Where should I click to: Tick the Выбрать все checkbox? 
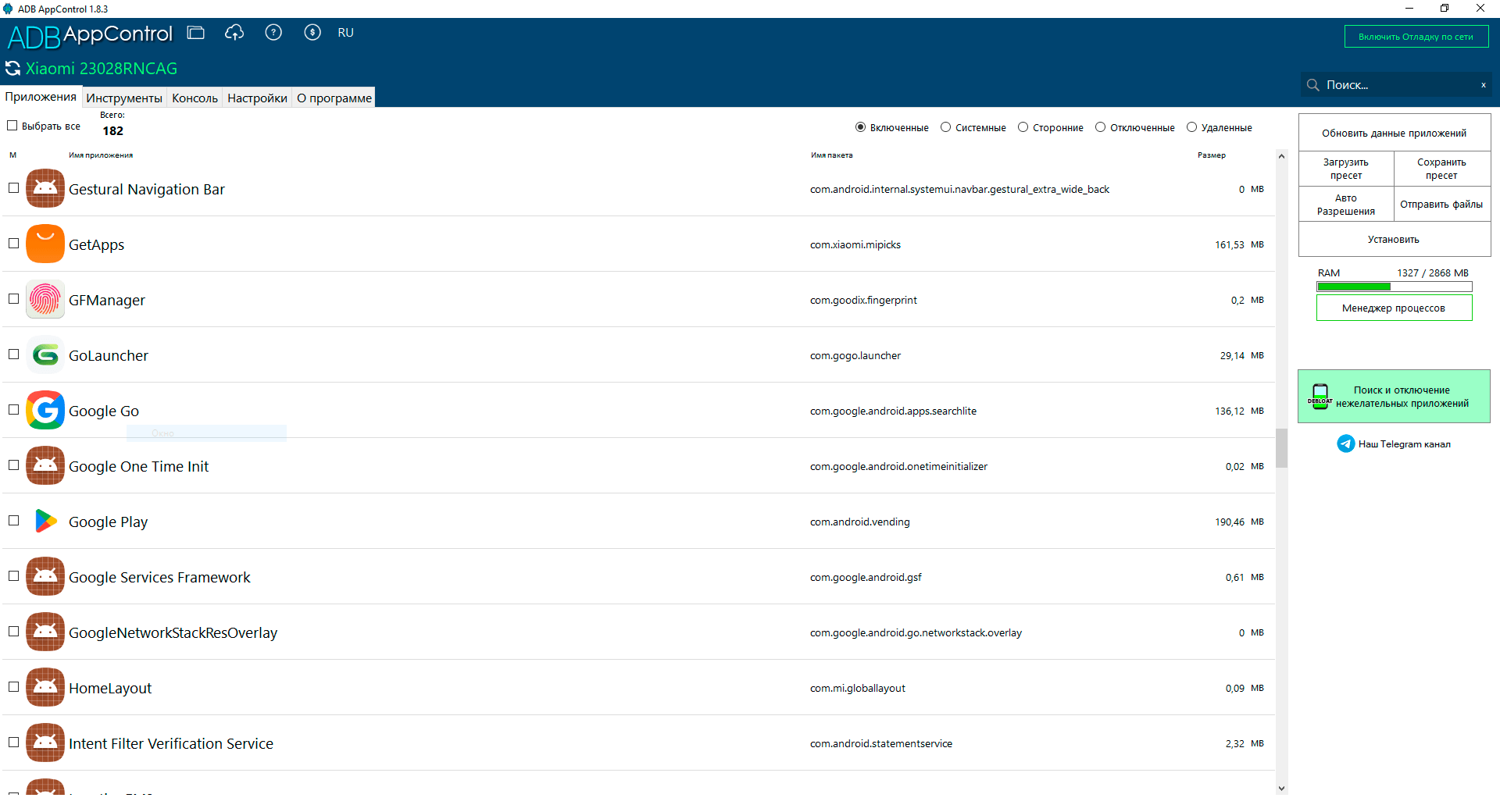[x=12, y=126]
